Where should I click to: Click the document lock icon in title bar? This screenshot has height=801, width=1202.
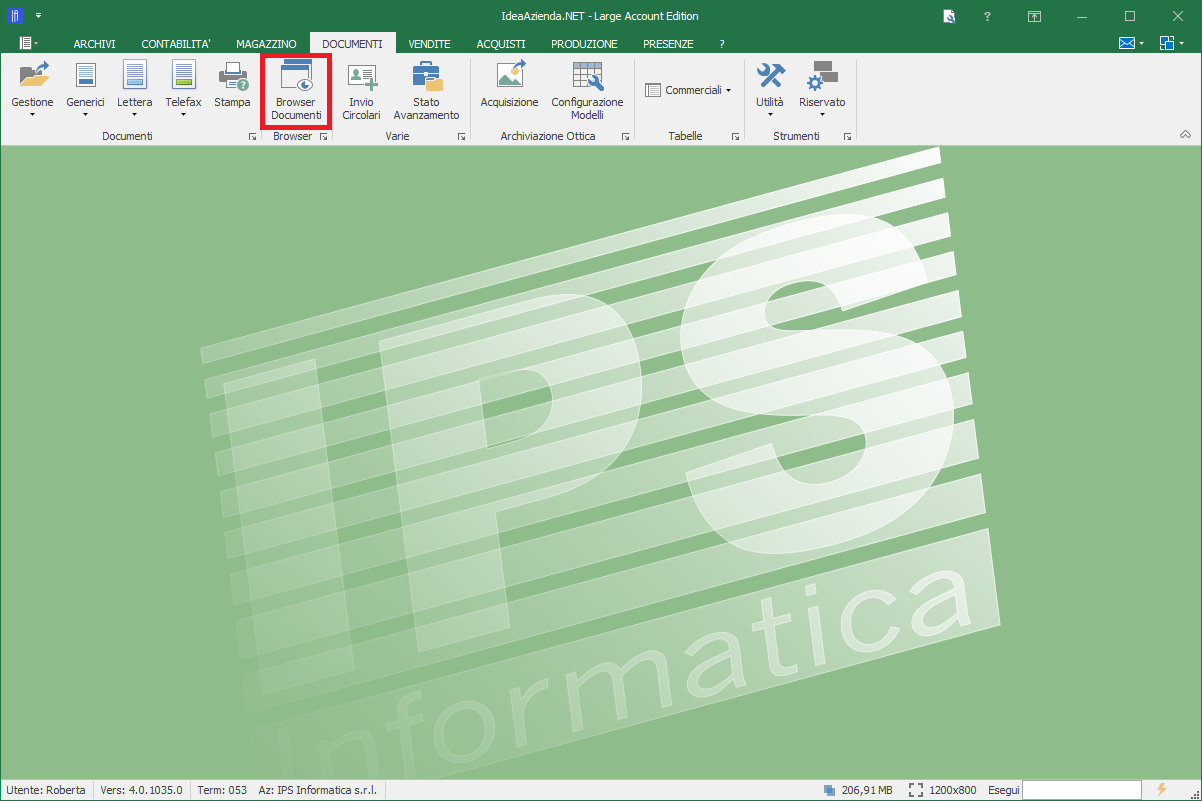tap(949, 16)
